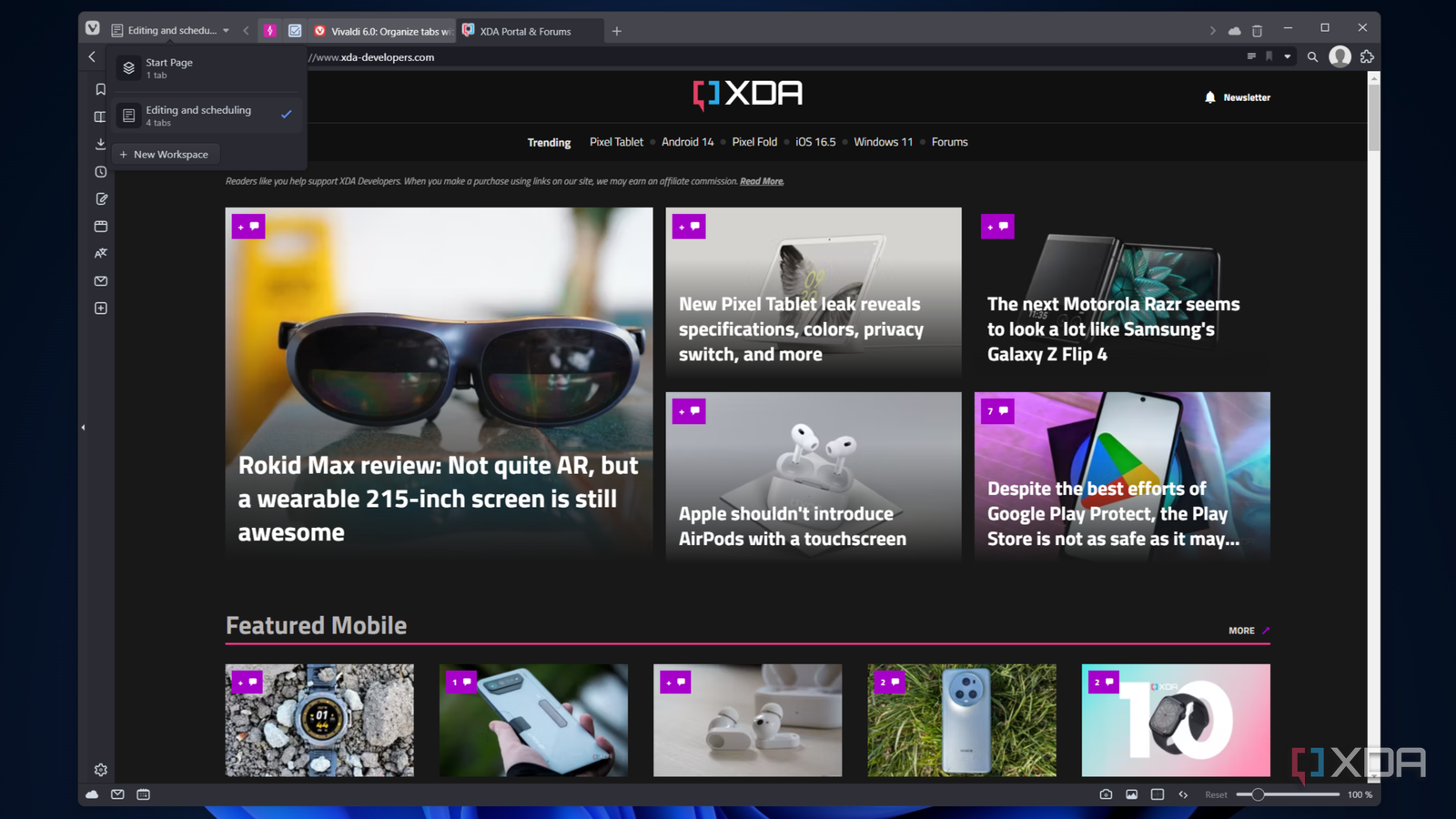Open the Translate panel icon
Image resolution: width=1456 pixels, height=819 pixels.
tap(100, 253)
